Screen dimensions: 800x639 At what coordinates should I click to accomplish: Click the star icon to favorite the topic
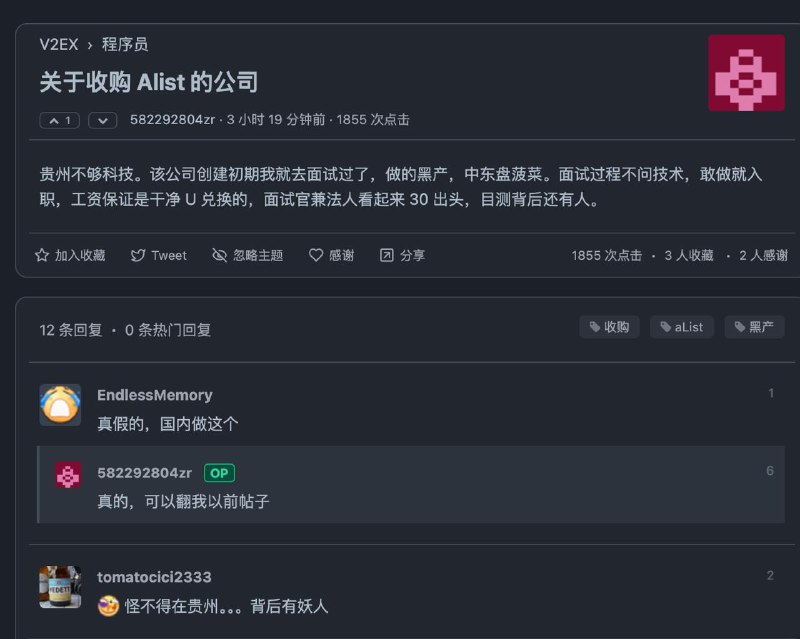click(x=42, y=255)
